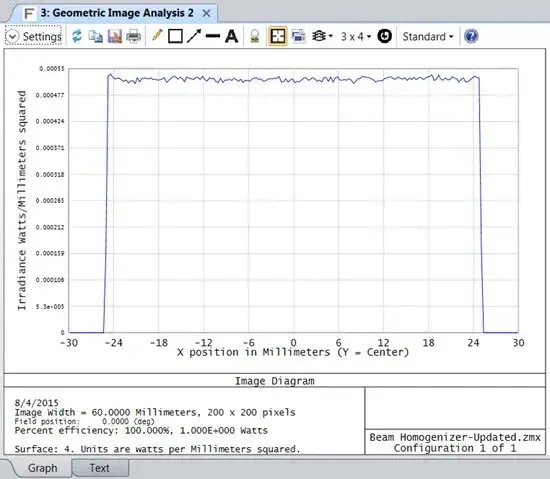Click the clone window icon

tap(299, 36)
